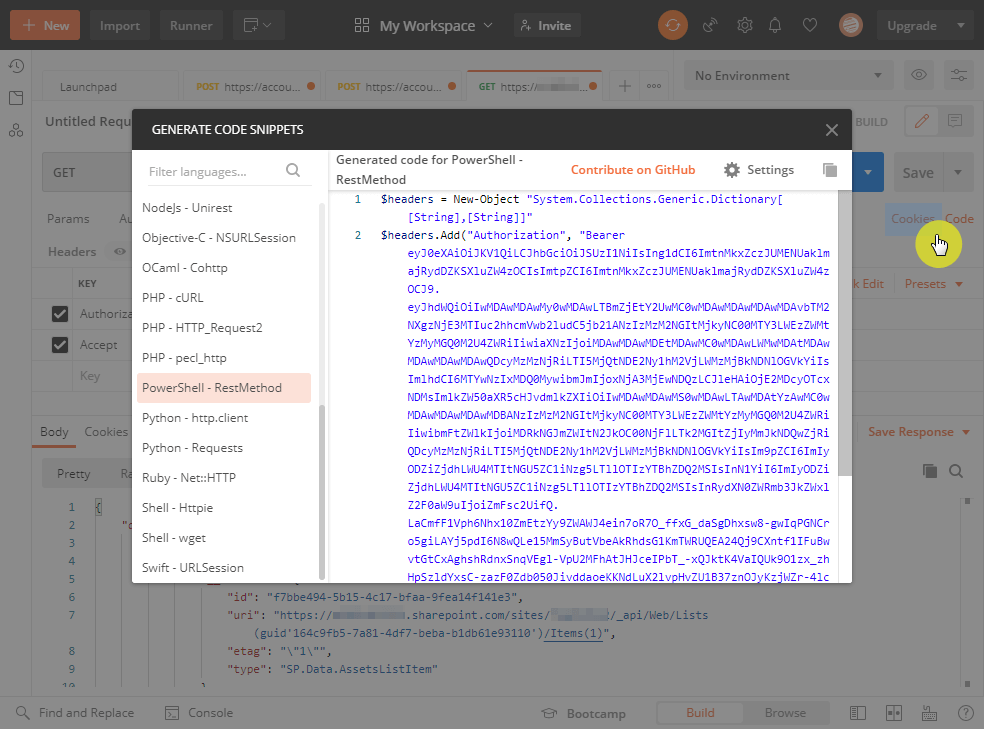Image resolution: width=984 pixels, height=729 pixels.
Task: Click the Import button
Action: coord(119,26)
